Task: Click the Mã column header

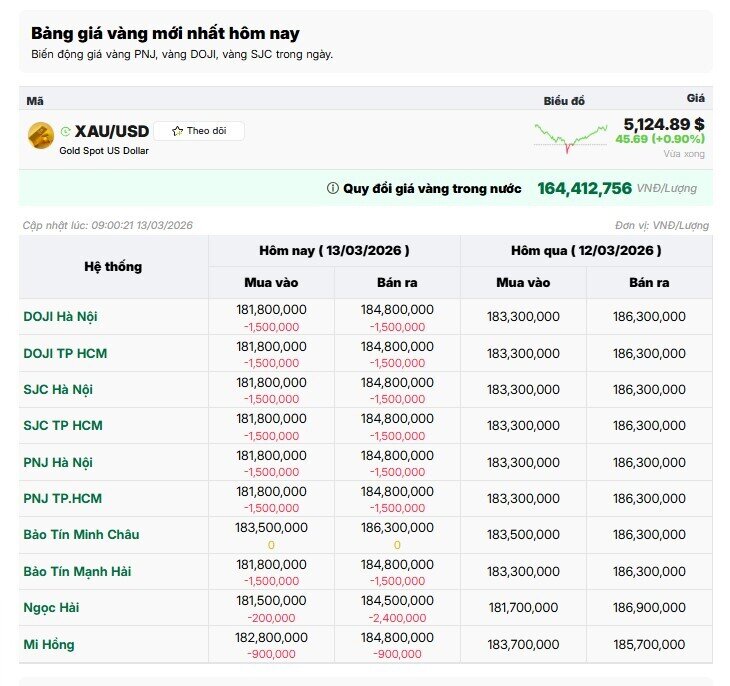Action: pos(35,101)
